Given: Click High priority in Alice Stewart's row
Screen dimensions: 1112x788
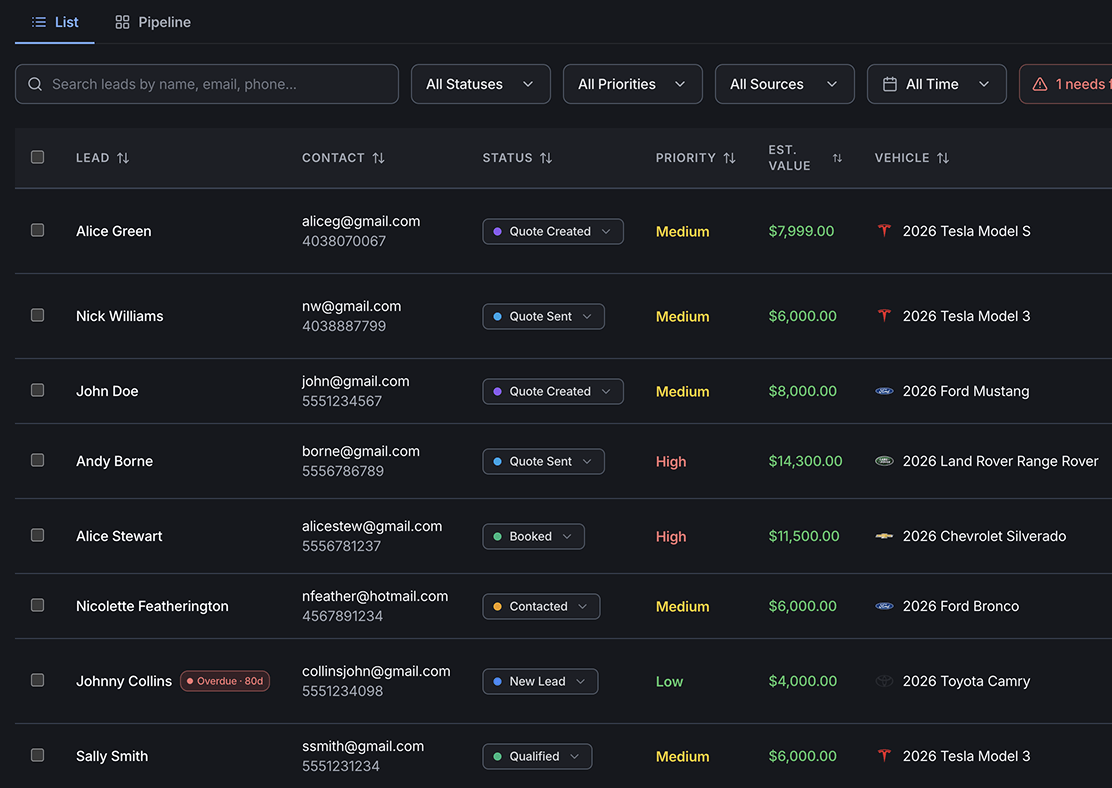Looking at the screenshot, I should coord(671,537).
